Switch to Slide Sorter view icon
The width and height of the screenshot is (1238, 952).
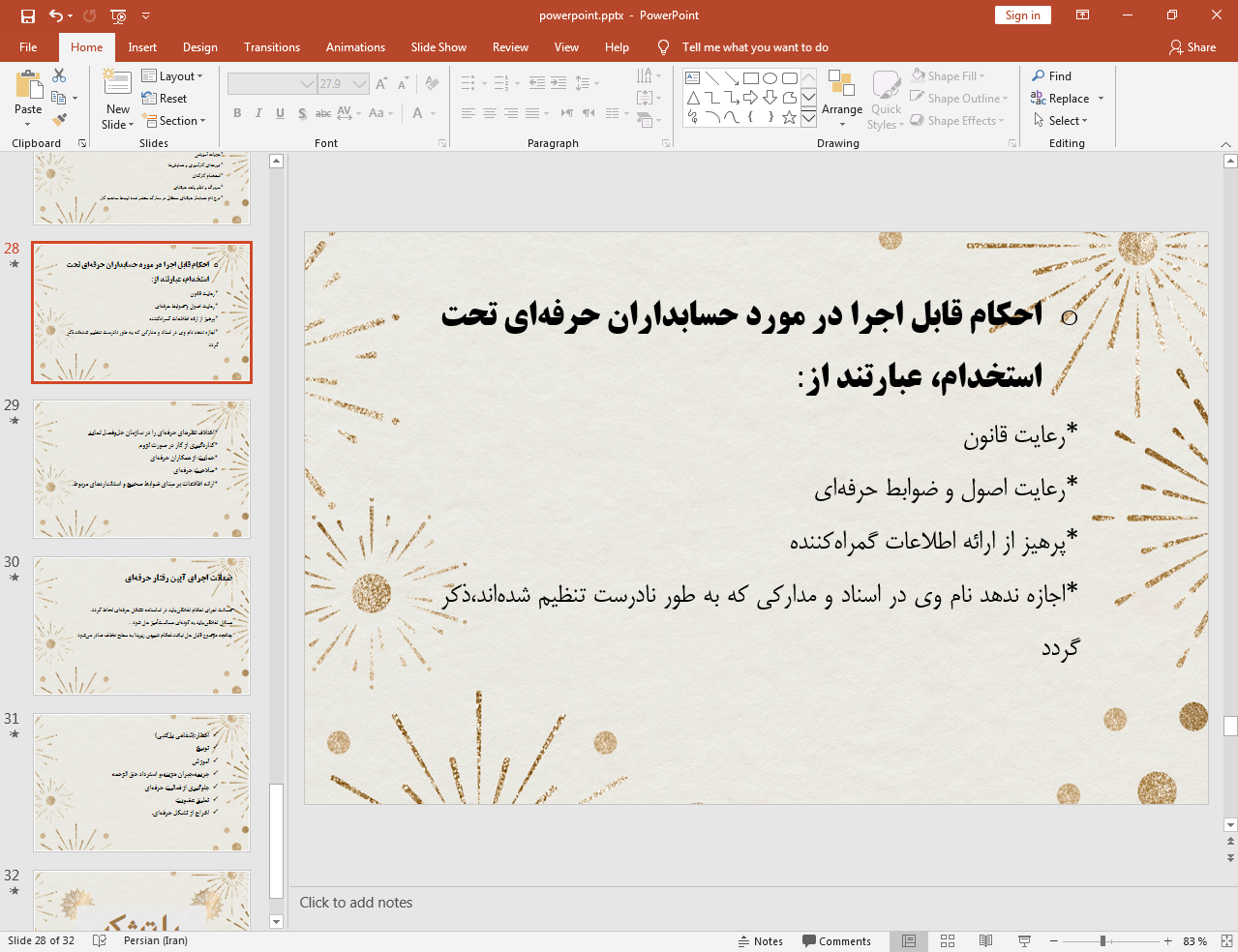pyautogui.click(x=948, y=941)
